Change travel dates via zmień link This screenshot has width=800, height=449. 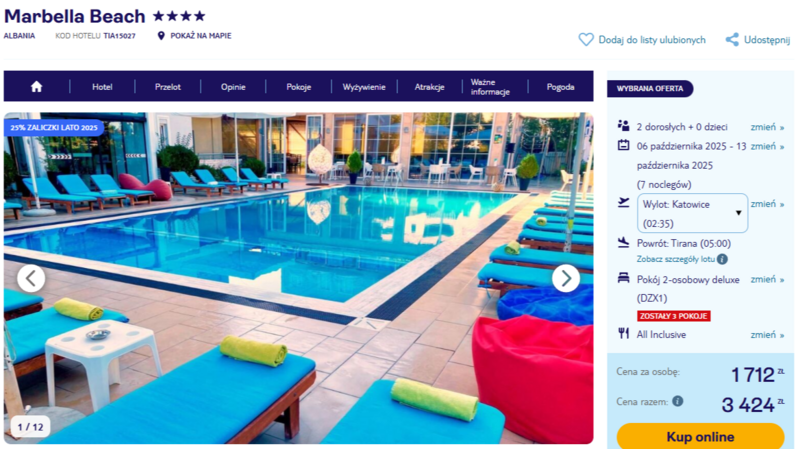(767, 146)
